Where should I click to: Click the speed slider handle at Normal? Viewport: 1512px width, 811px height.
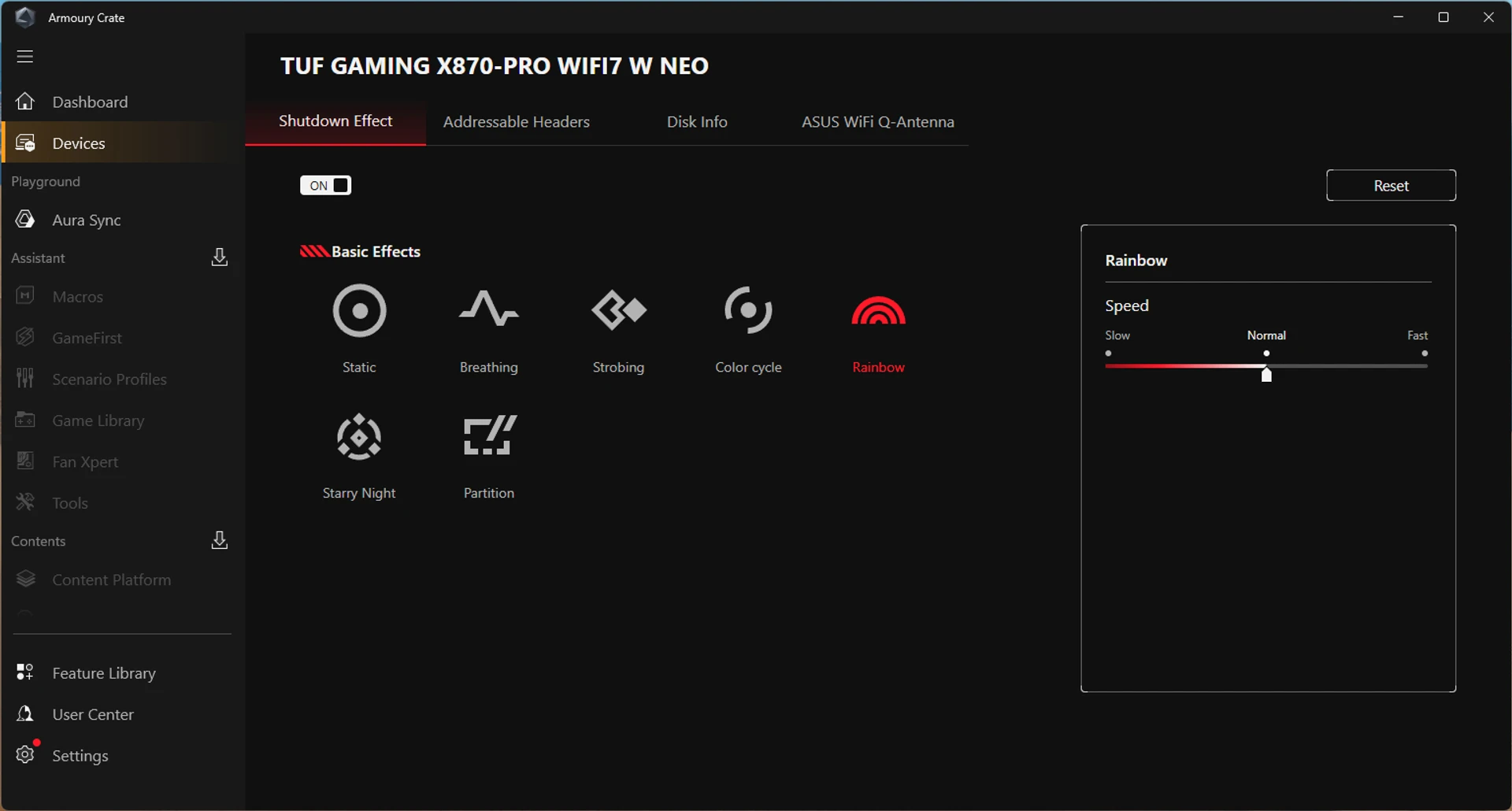click(x=1266, y=375)
